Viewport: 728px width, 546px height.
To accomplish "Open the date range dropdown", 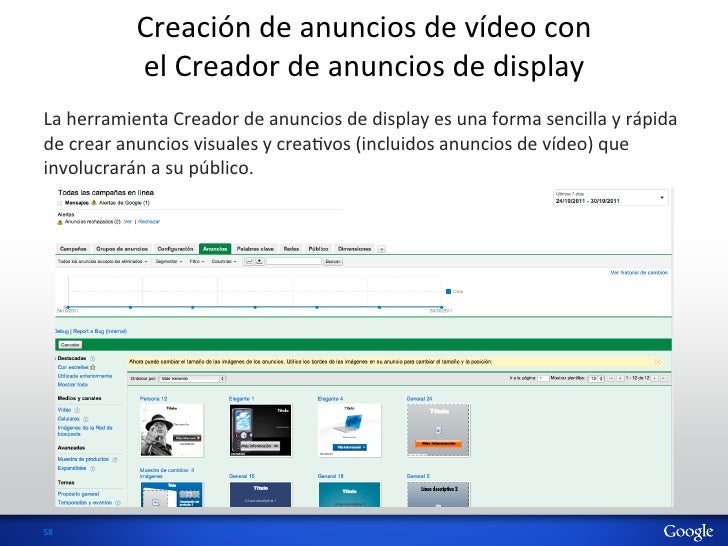I will pyautogui.click(x=611, y=197).
